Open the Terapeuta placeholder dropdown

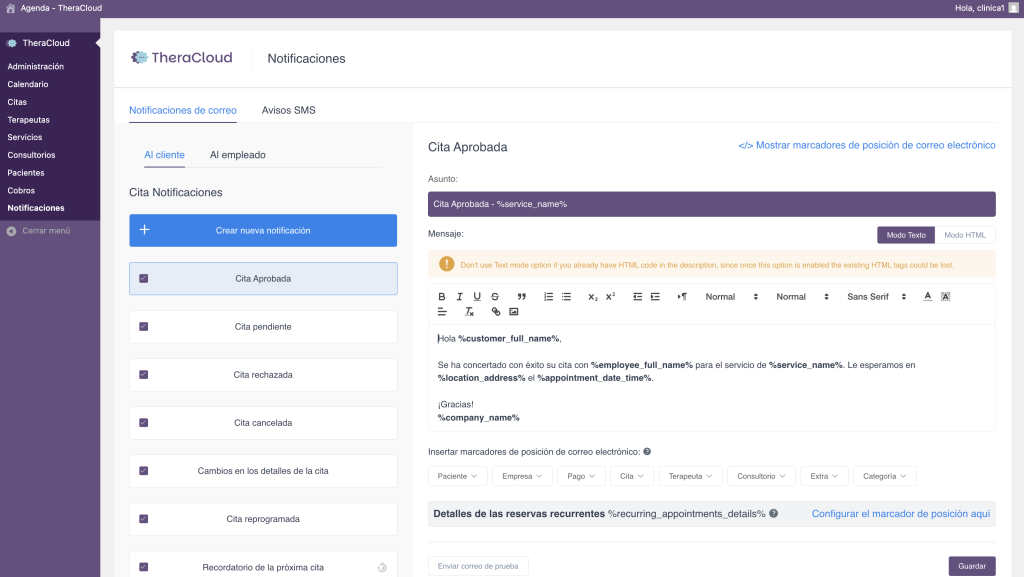690,476
